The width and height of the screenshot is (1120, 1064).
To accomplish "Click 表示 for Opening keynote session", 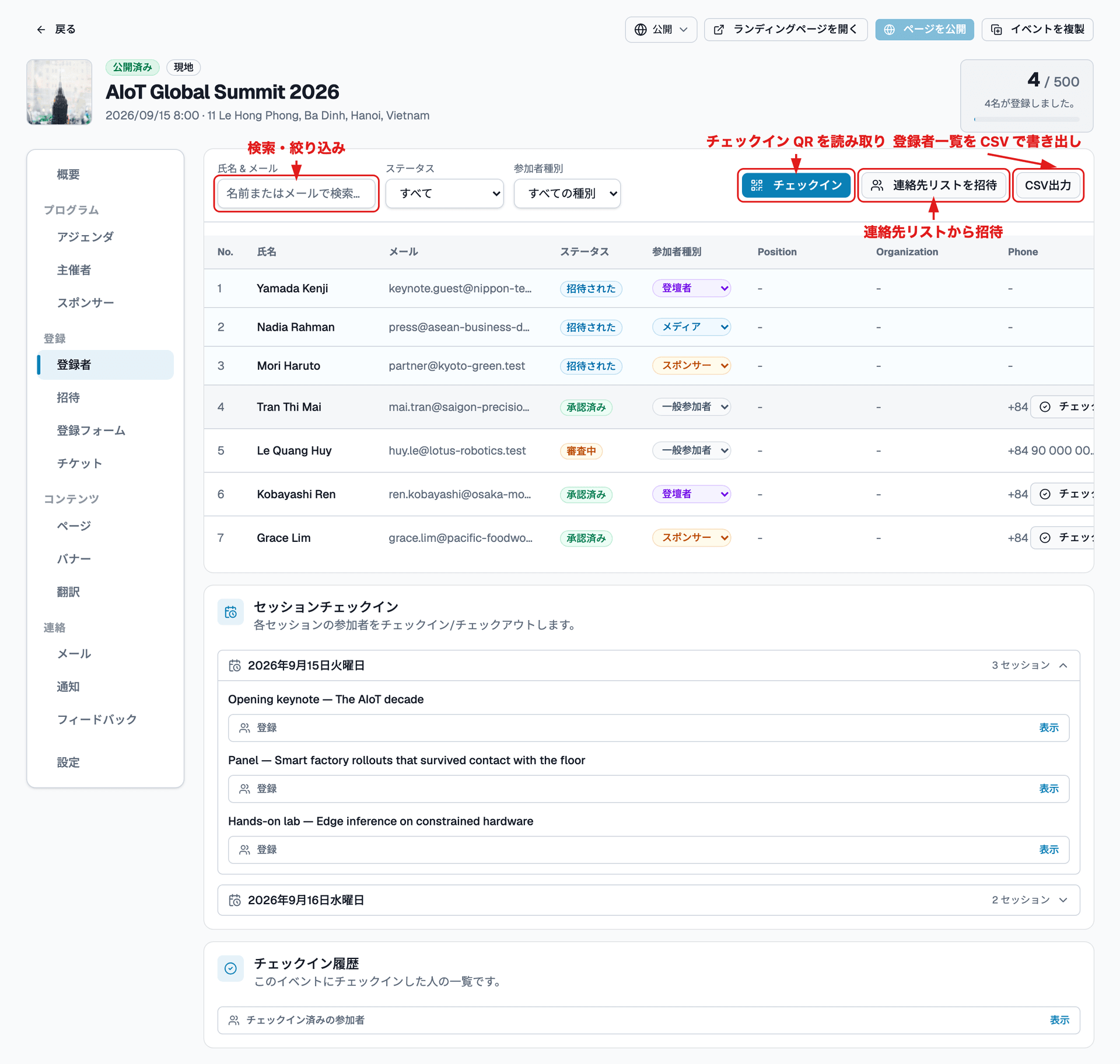I will tap(1048, 728).
